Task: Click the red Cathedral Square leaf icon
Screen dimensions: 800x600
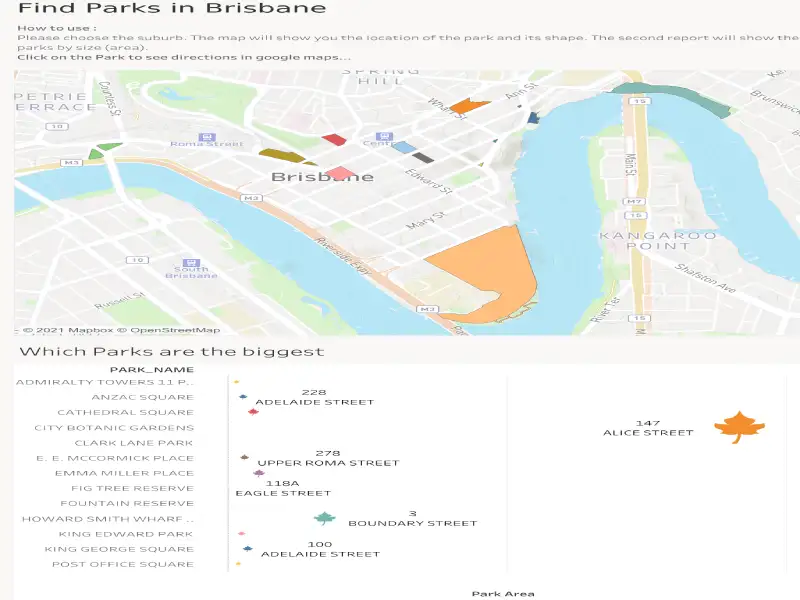Action: click(x=253, y=411)
